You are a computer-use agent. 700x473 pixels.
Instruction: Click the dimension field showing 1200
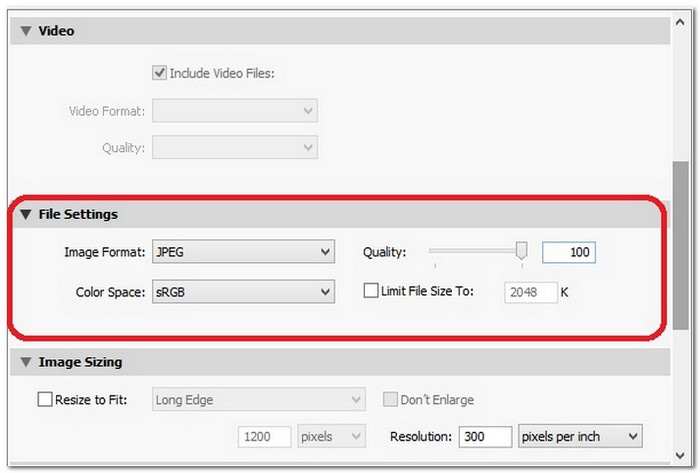click(x=264, y=437)
